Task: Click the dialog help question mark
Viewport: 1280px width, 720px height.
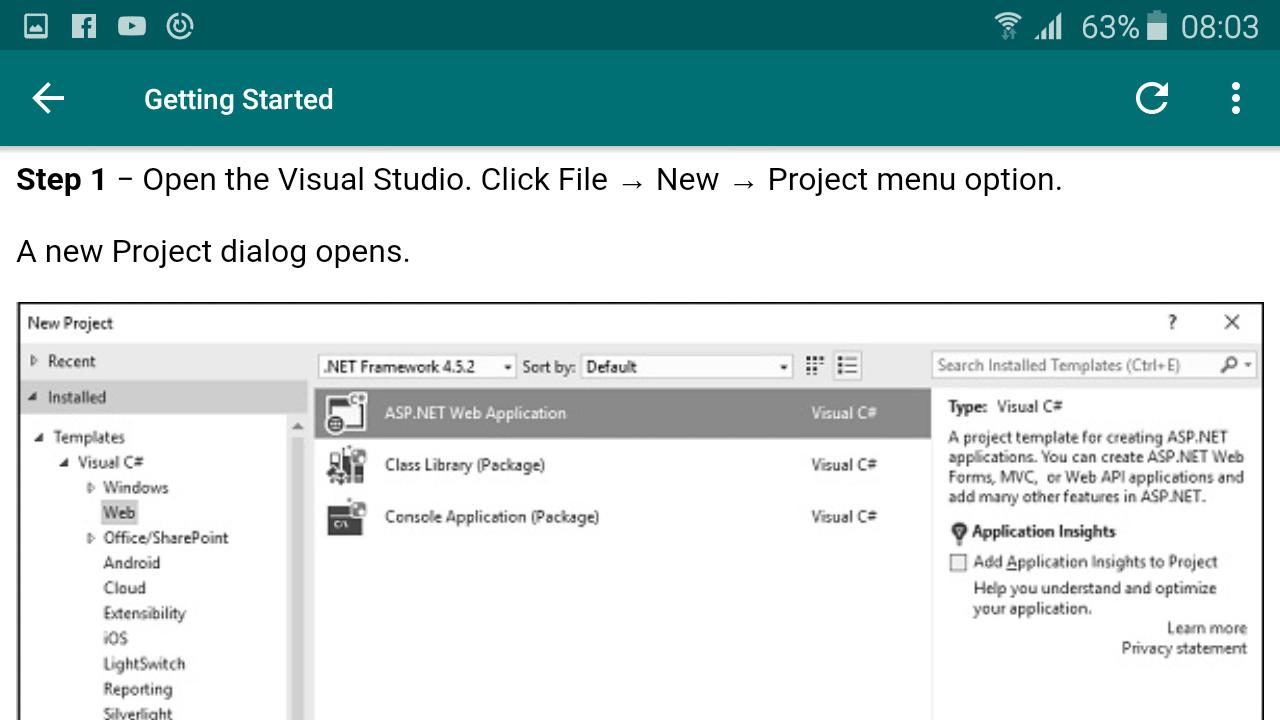Action: [1172, 322]
